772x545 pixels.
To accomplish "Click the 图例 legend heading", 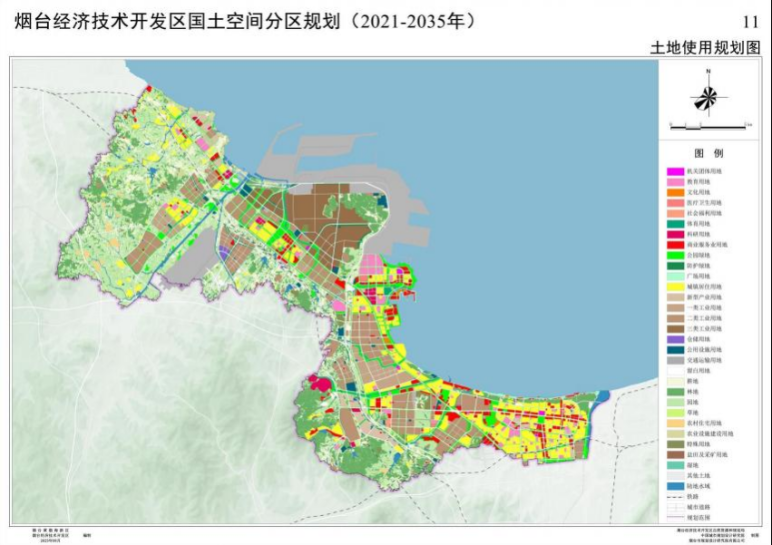I will (x=708, y=154).
